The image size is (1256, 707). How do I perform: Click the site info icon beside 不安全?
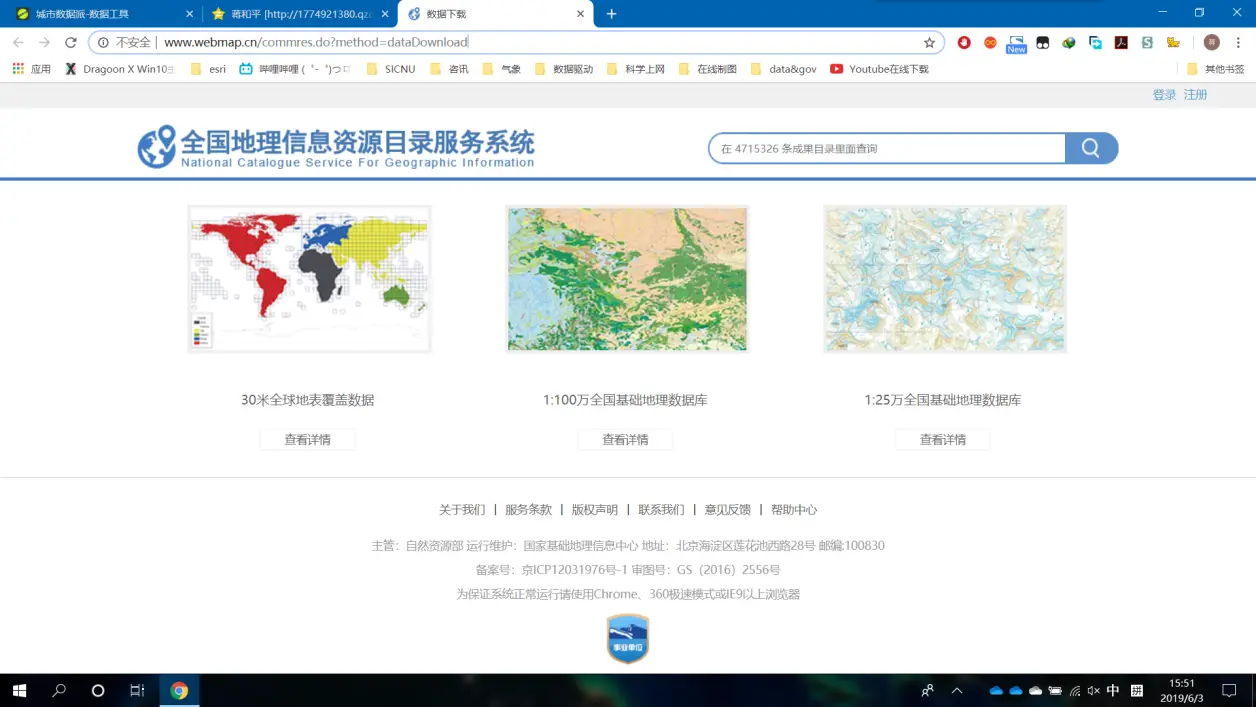[103, 43]
